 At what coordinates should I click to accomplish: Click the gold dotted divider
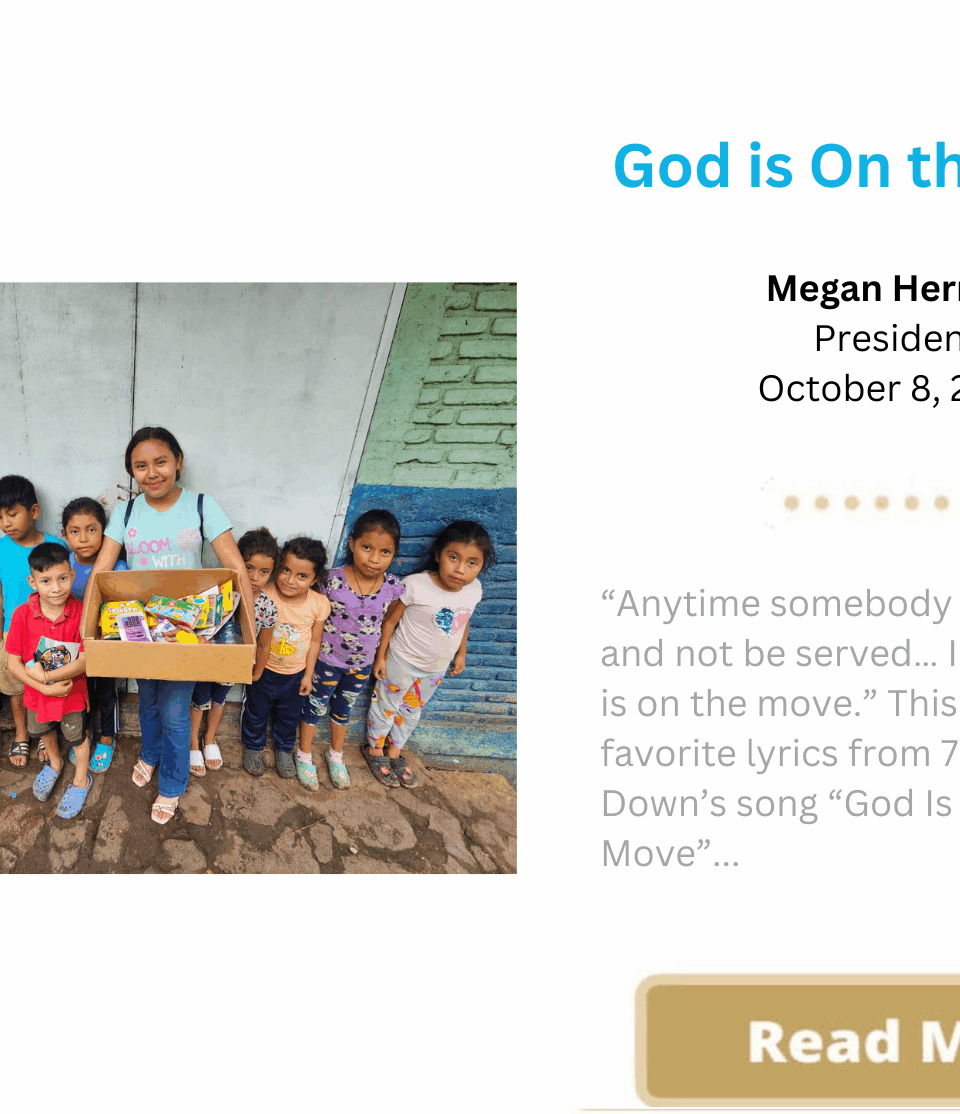click(x=864, y=502)
